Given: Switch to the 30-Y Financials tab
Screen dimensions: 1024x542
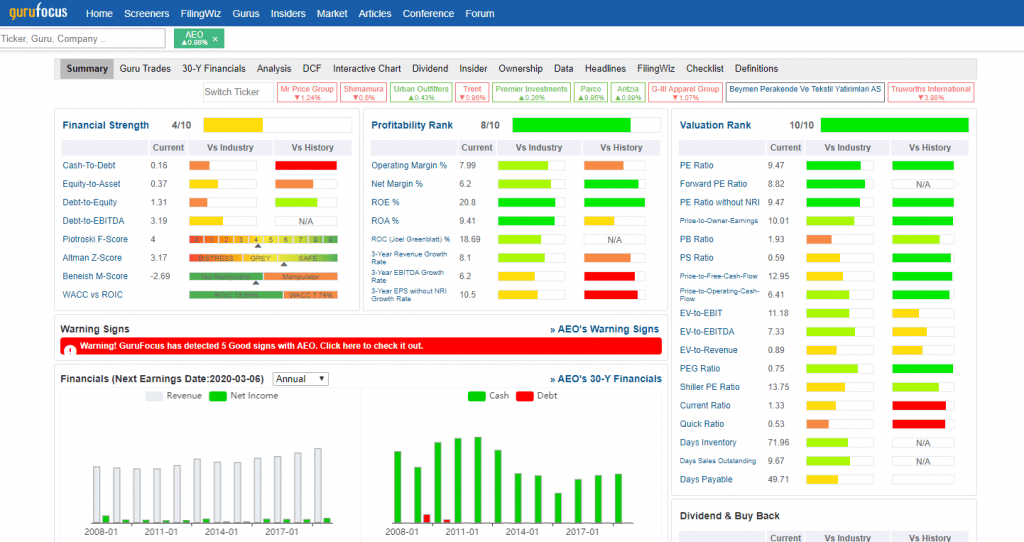Looking at the screenshot, I should (214, 69).
